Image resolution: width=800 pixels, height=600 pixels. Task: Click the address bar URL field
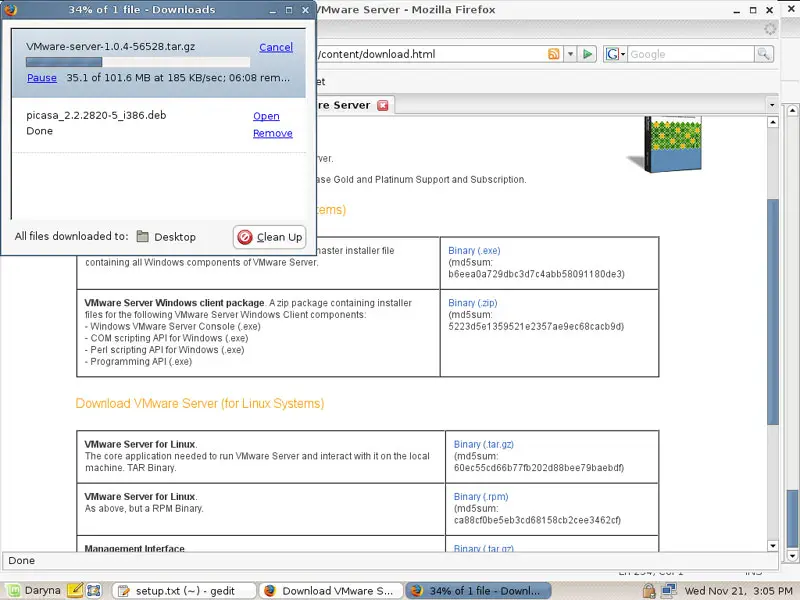coord(431,54)
